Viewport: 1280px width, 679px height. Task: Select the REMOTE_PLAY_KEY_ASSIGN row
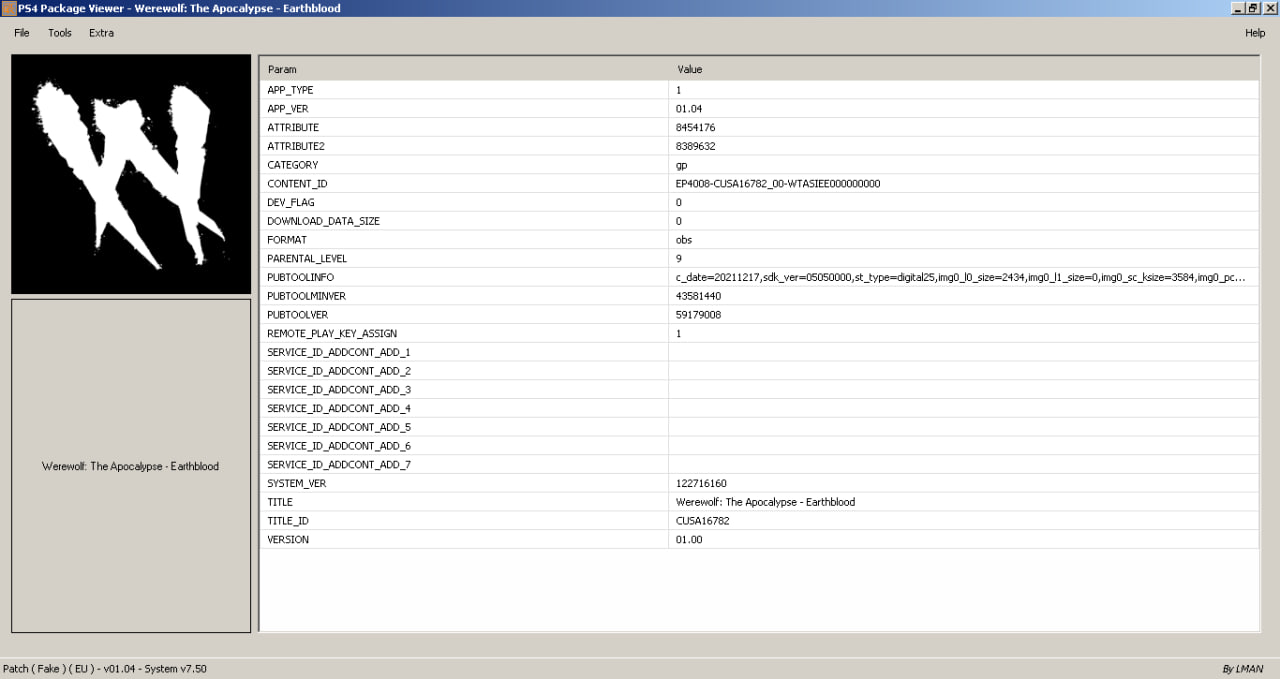pos(760,333)
